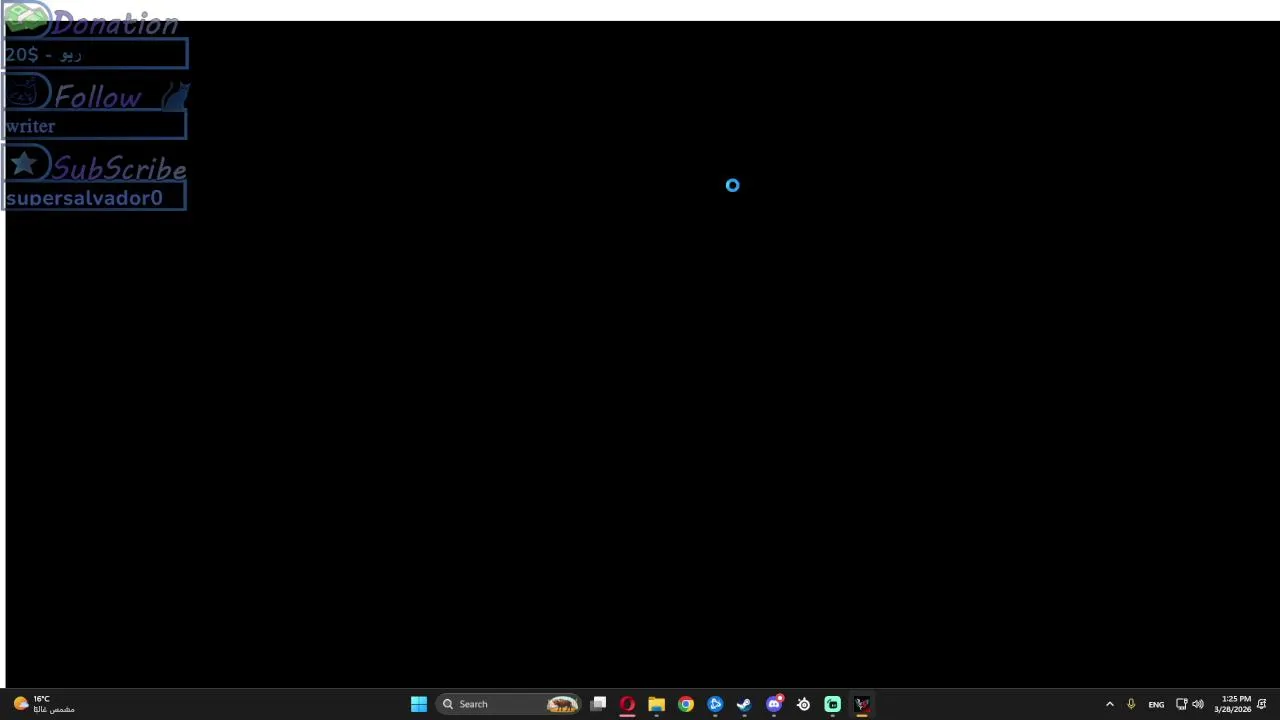Screen dimensions: 1280x720
Task: Open the clock showing 1:25 PM
Action: tap(1233, 704)
